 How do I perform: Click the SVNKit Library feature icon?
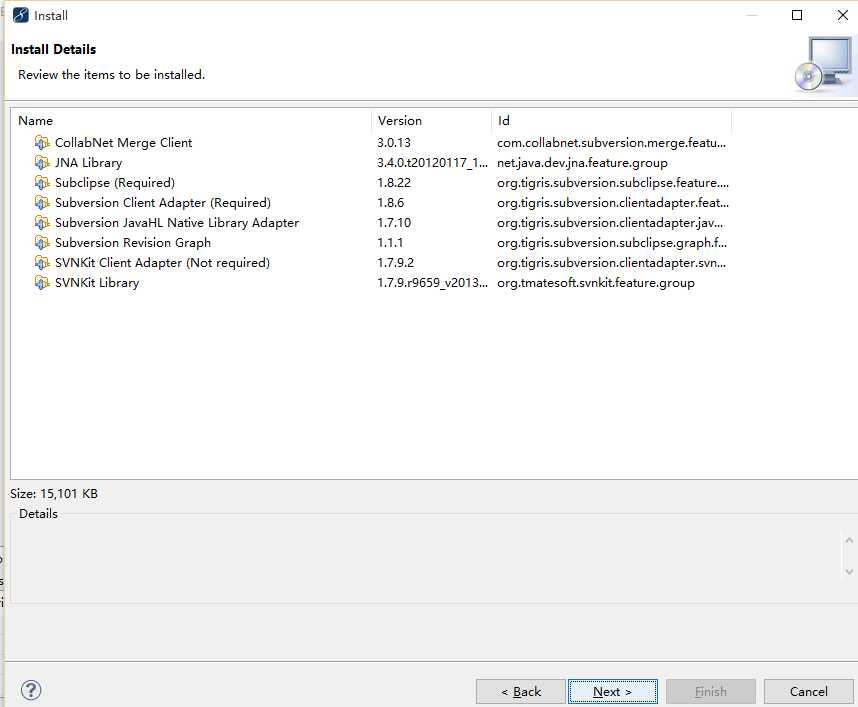pos(42,282)
